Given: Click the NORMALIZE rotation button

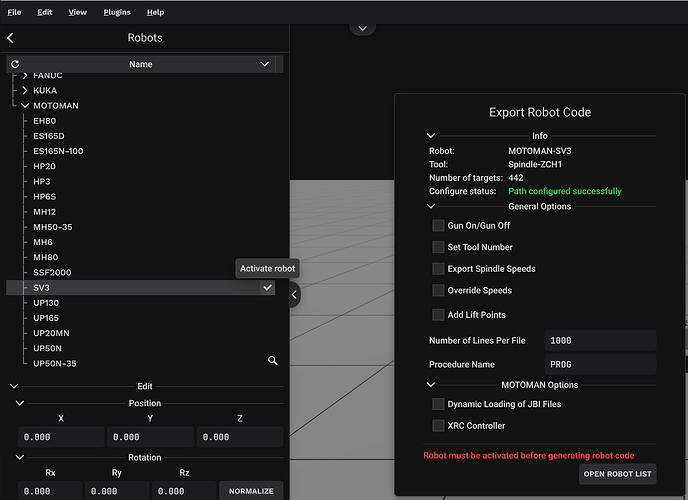Looking at the screenshot, I should pos(251,491).
